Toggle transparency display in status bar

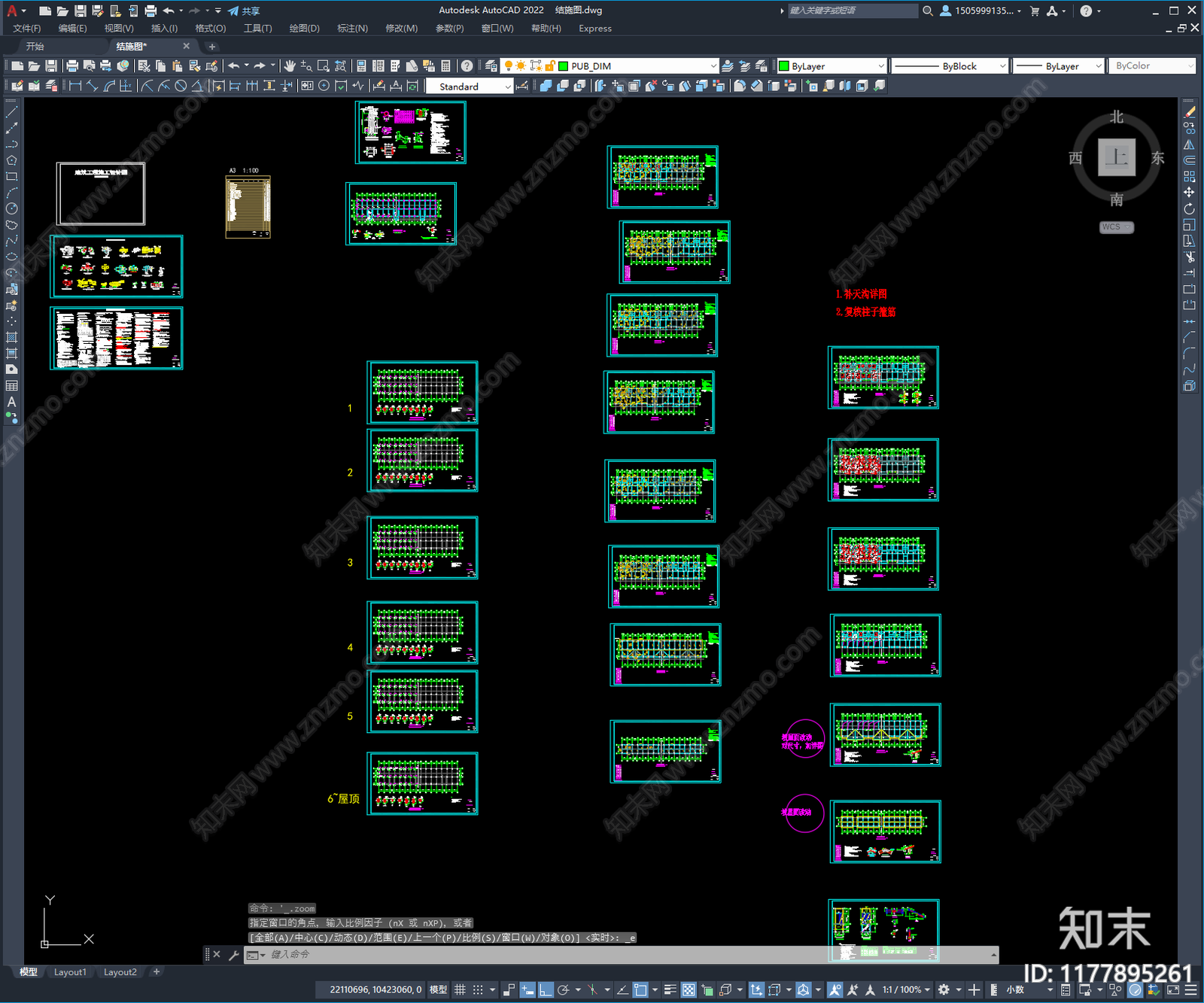[689, 989]
